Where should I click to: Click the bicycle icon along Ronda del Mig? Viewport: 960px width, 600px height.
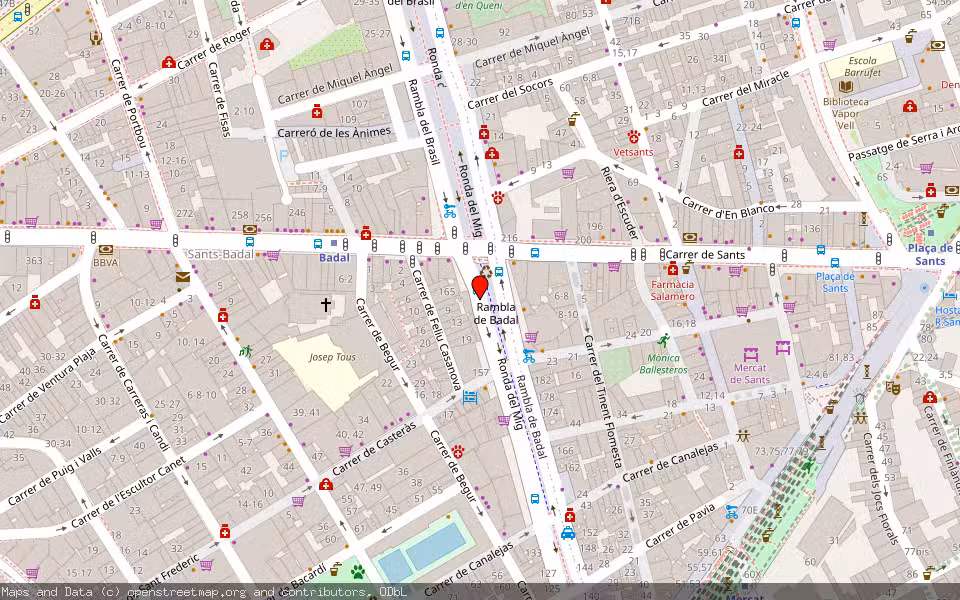[x=449, y=212]
